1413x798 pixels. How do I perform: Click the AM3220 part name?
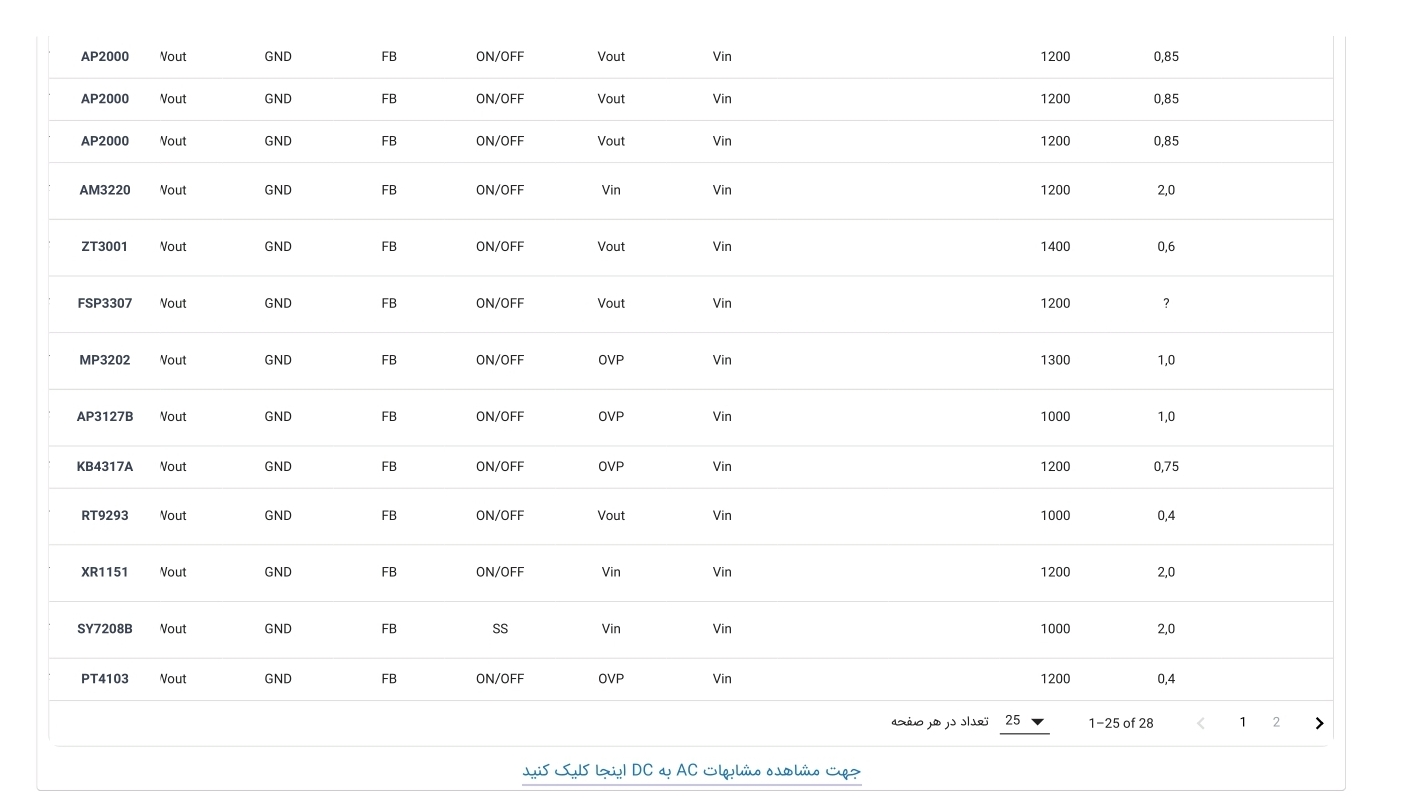click(x=105, y=190)
